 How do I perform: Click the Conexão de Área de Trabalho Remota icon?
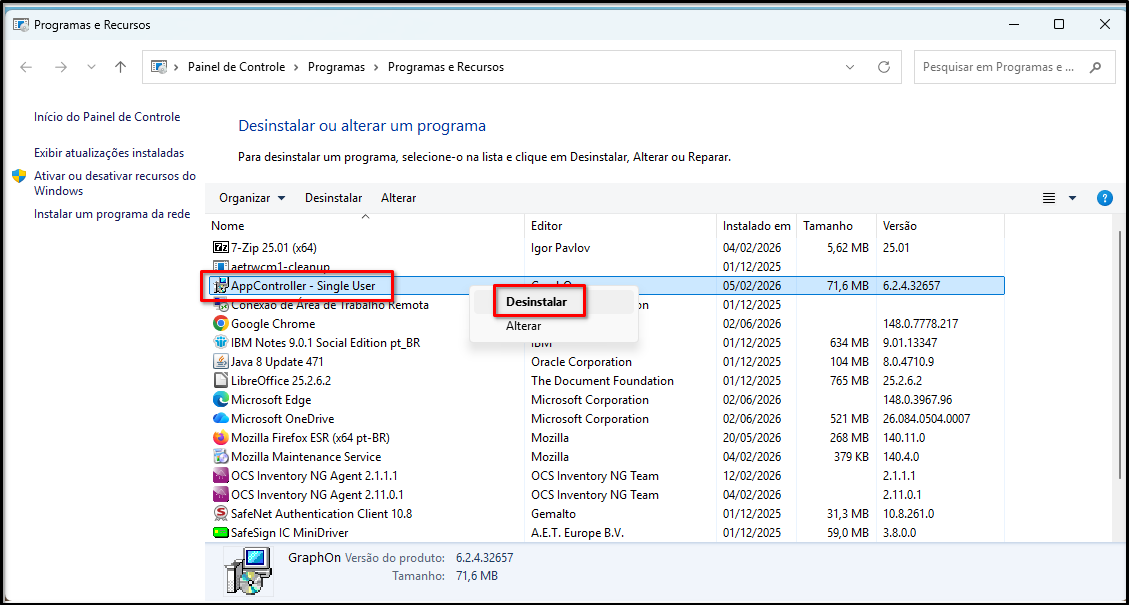pyautogui.click(x=221, y=305)
